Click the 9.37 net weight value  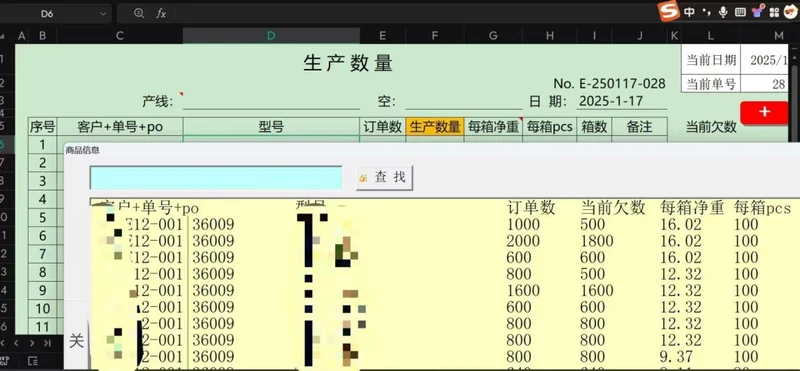click(x=677, y=356)
